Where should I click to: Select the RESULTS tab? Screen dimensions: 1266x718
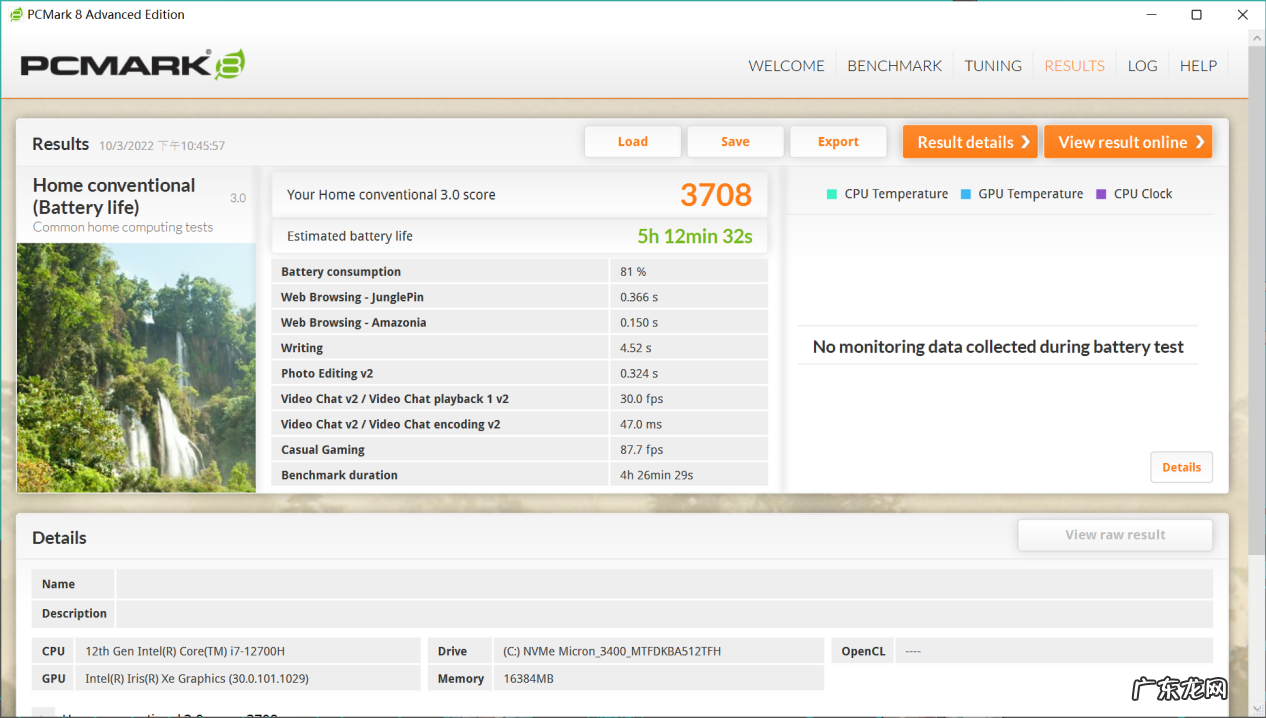point(1074,66)
